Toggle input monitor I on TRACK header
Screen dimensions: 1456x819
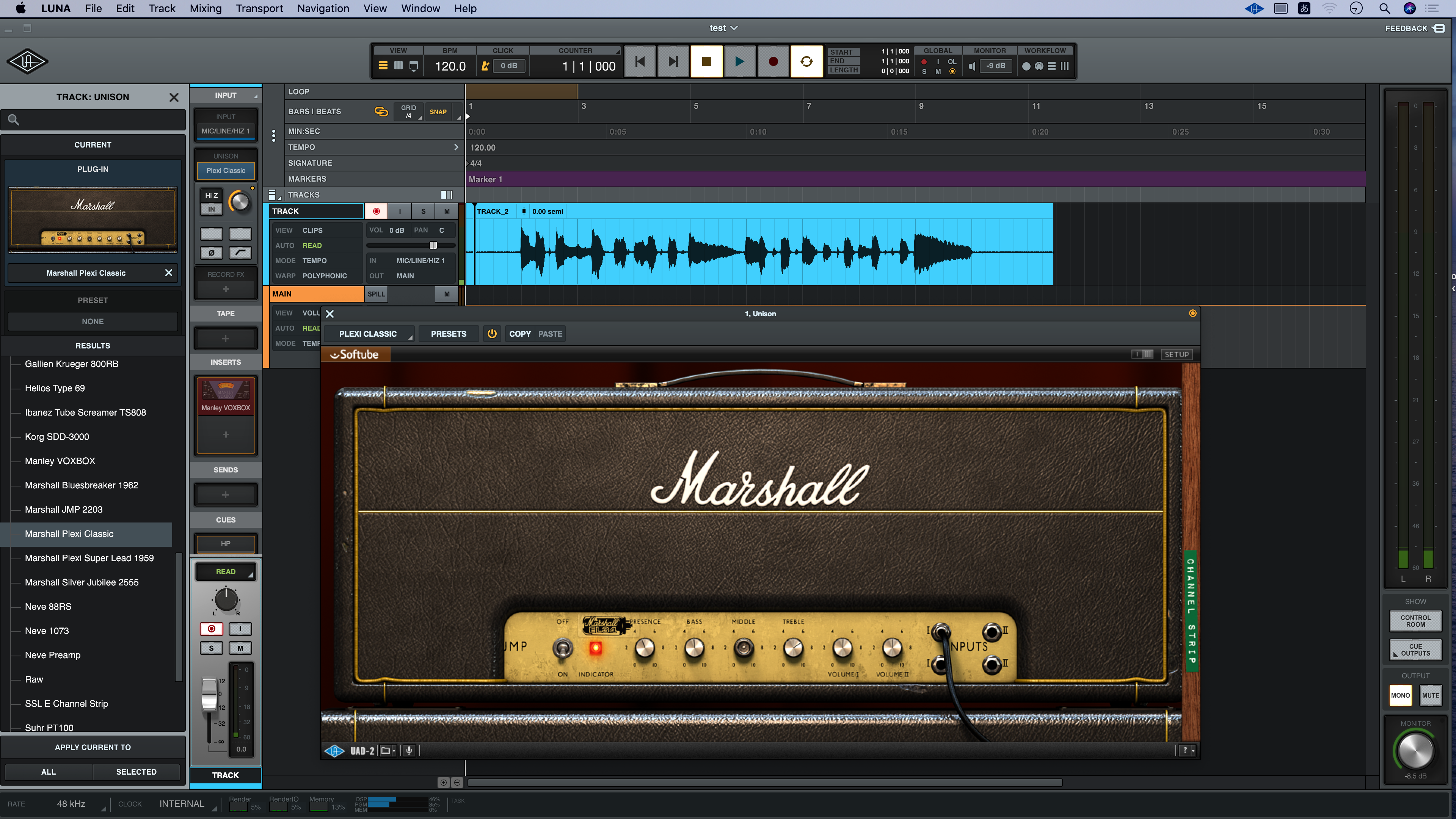click(x=400, y=212)
